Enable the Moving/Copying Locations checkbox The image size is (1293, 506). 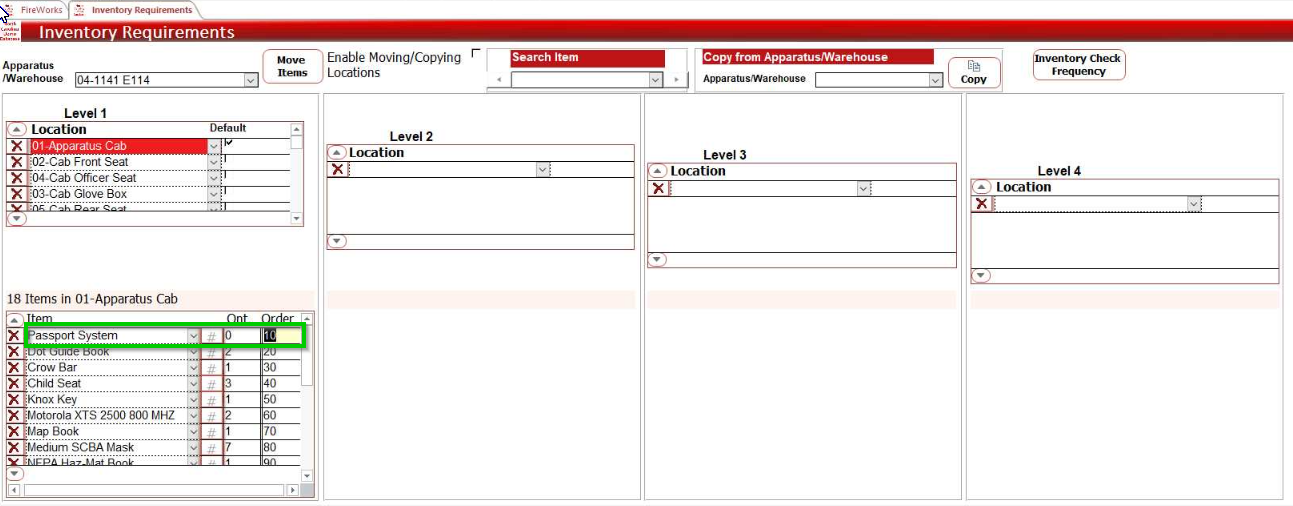(x=475, y=54)
